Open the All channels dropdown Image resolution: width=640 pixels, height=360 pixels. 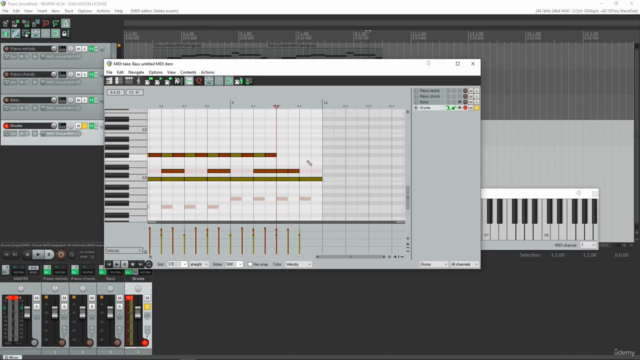tap(464, 264)
